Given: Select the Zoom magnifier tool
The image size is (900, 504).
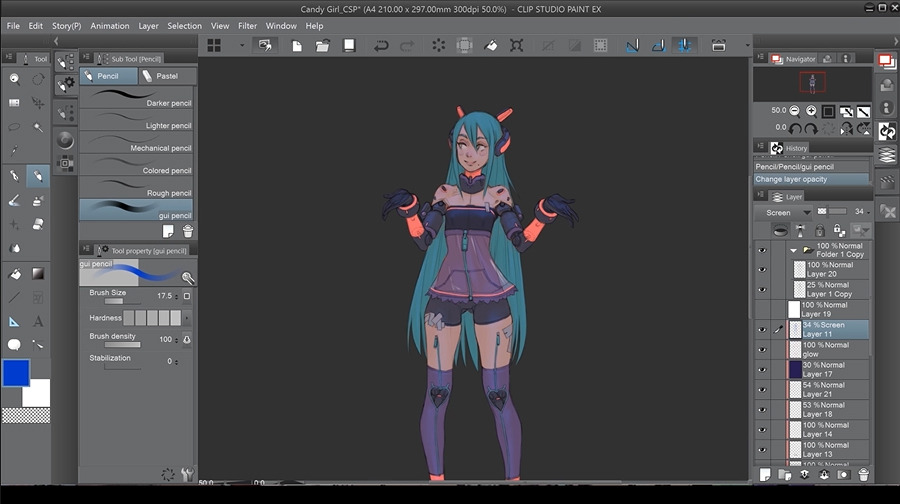Looking at the screenshot, I should coord(14,79).
